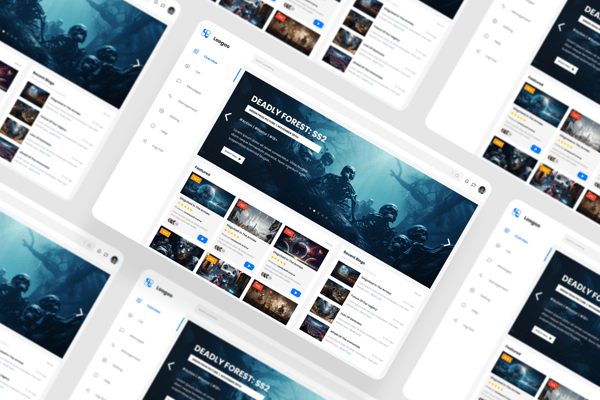
Task: Select the active white carousel dot in the central banner
Action: click(x=314, y=211)
